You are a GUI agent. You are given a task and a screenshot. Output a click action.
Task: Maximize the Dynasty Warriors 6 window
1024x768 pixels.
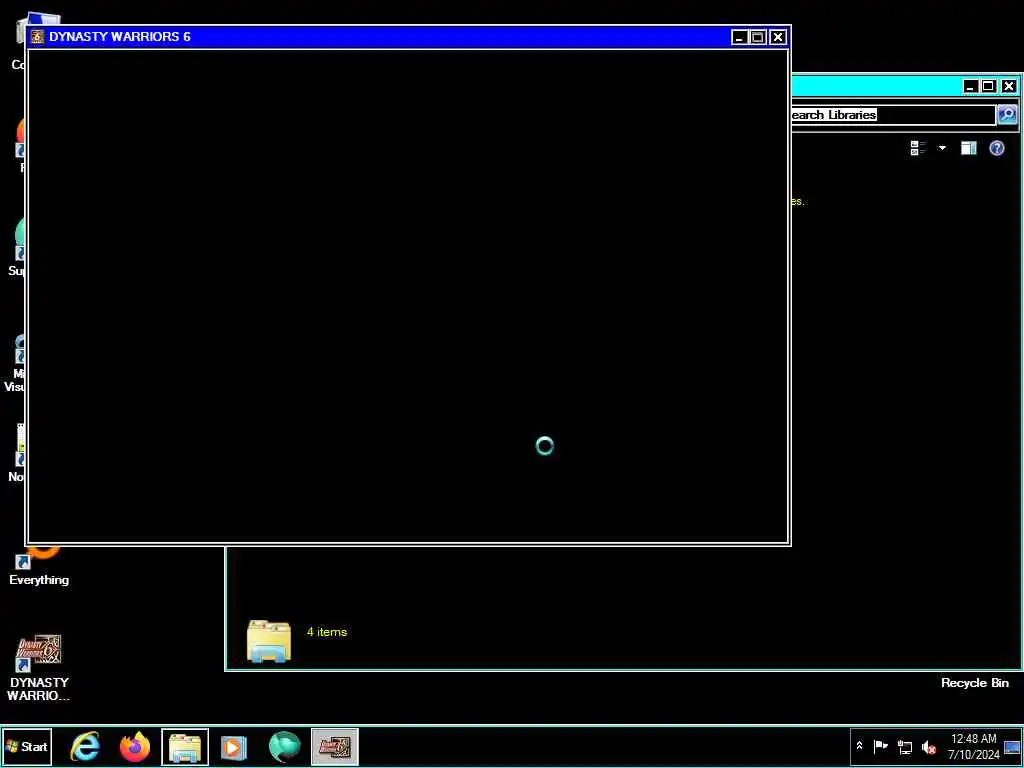click(x=758, y=37)
